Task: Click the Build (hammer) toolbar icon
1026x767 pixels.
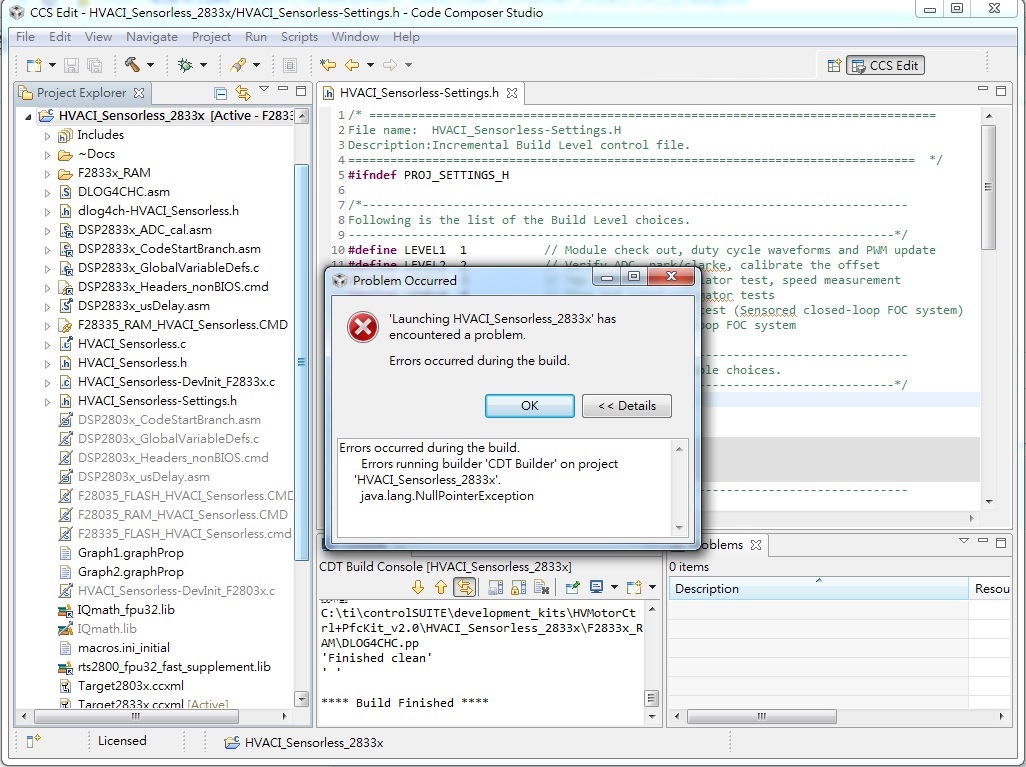Action: (132, 64)
